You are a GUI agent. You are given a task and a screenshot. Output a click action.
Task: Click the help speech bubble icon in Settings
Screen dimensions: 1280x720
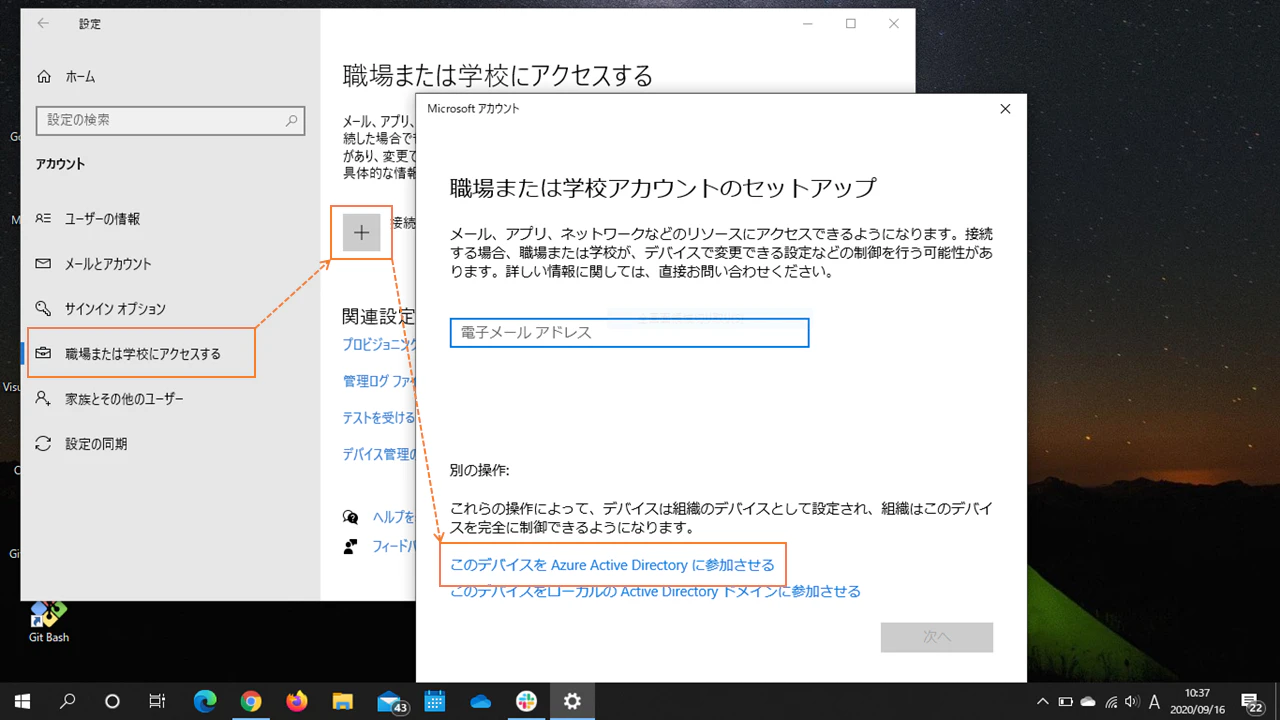point(351,517)
